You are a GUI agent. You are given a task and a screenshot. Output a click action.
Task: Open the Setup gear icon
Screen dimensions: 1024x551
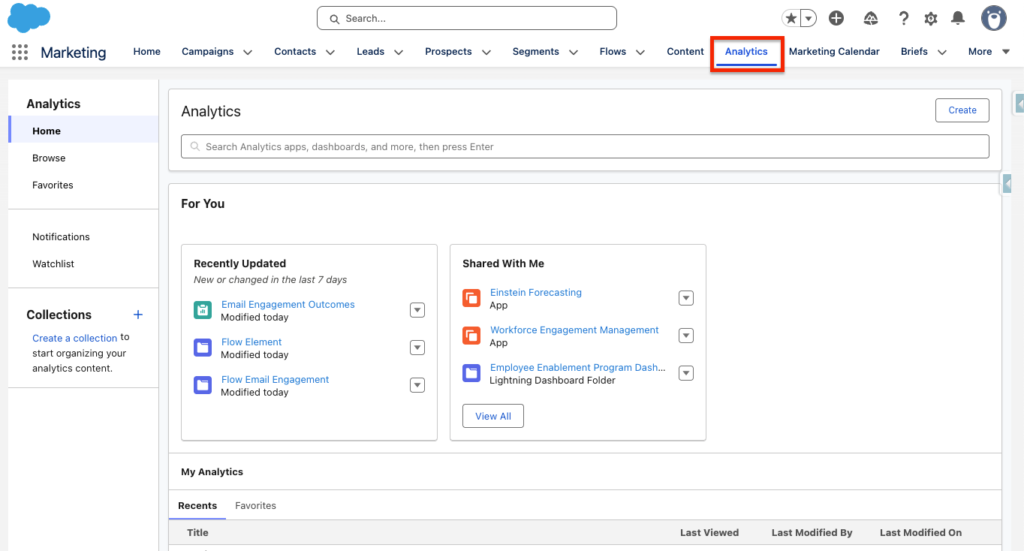point(931,18)
